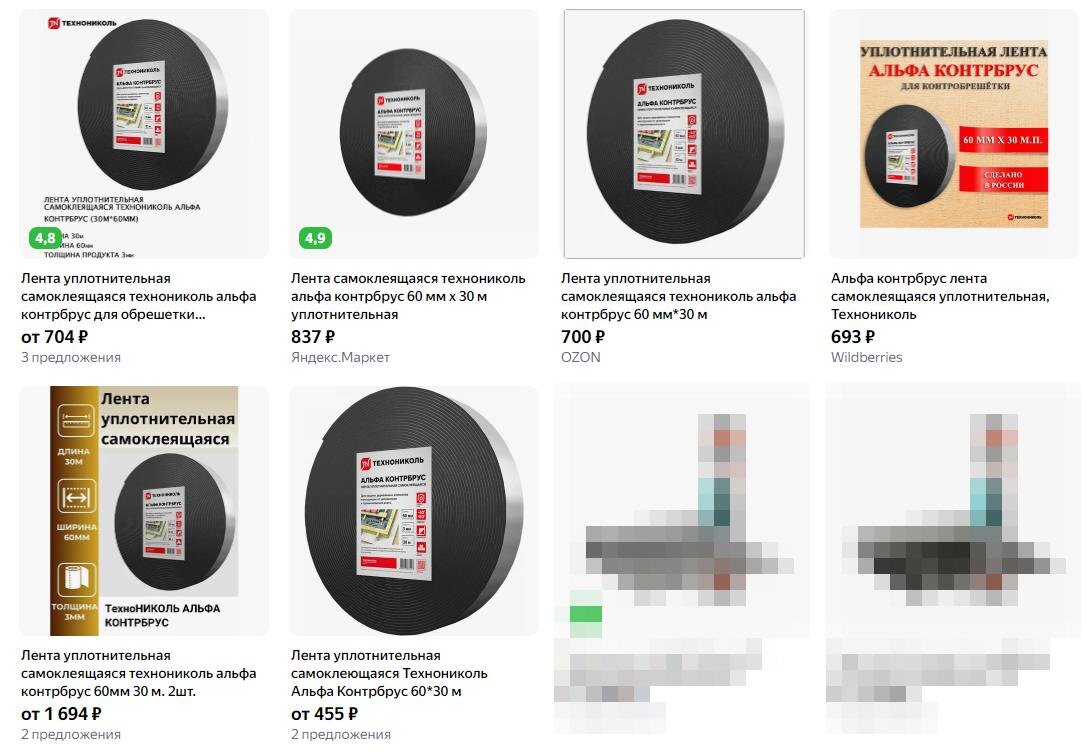Click the OZON seller label
Viewport: 1086px width, 754px height.
[580, 357]
